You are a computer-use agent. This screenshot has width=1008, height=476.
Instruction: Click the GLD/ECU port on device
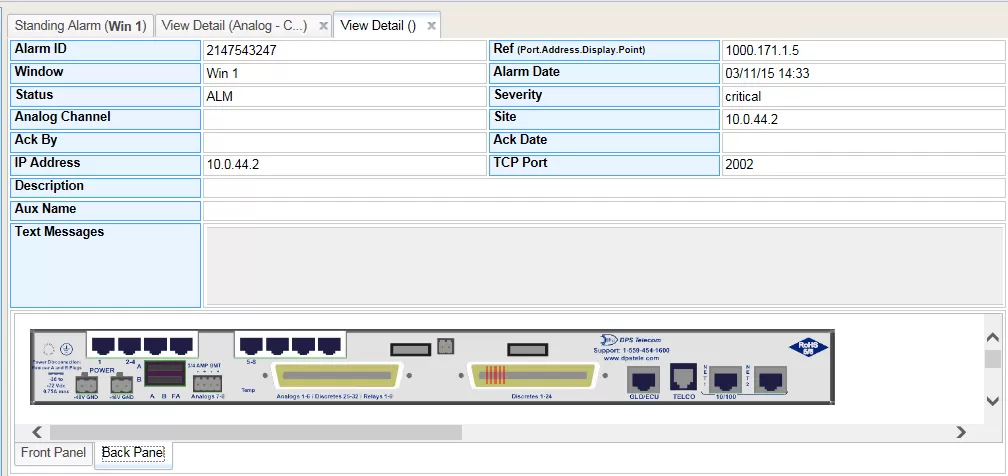click(x=642, y=380)
